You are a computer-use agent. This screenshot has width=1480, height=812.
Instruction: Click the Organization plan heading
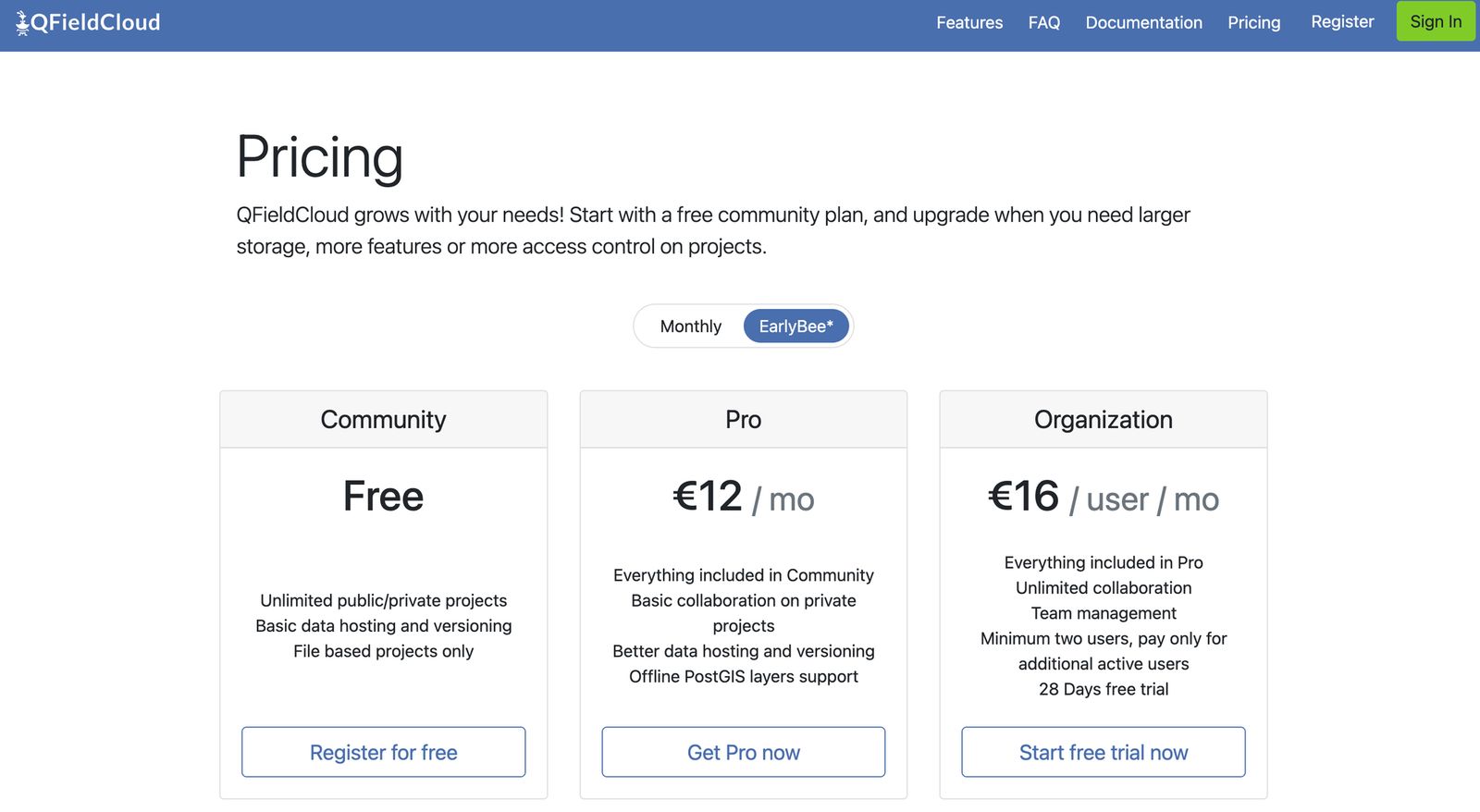point(1104,420)
